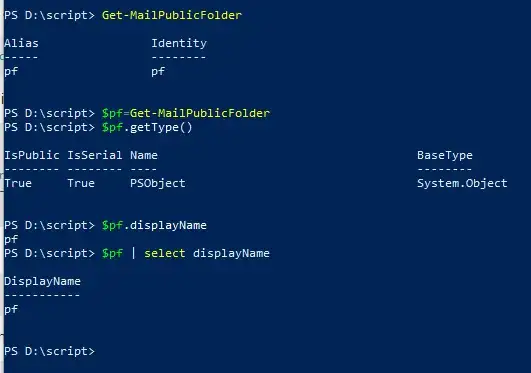Click the Name column header

pos(144,156)
